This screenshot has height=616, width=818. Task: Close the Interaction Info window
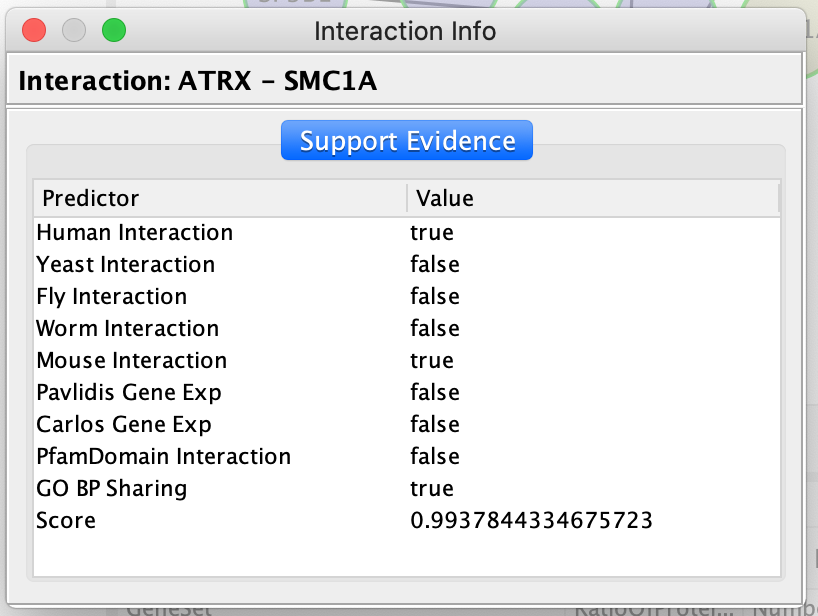pyautogui.click(x=34, y=30)
